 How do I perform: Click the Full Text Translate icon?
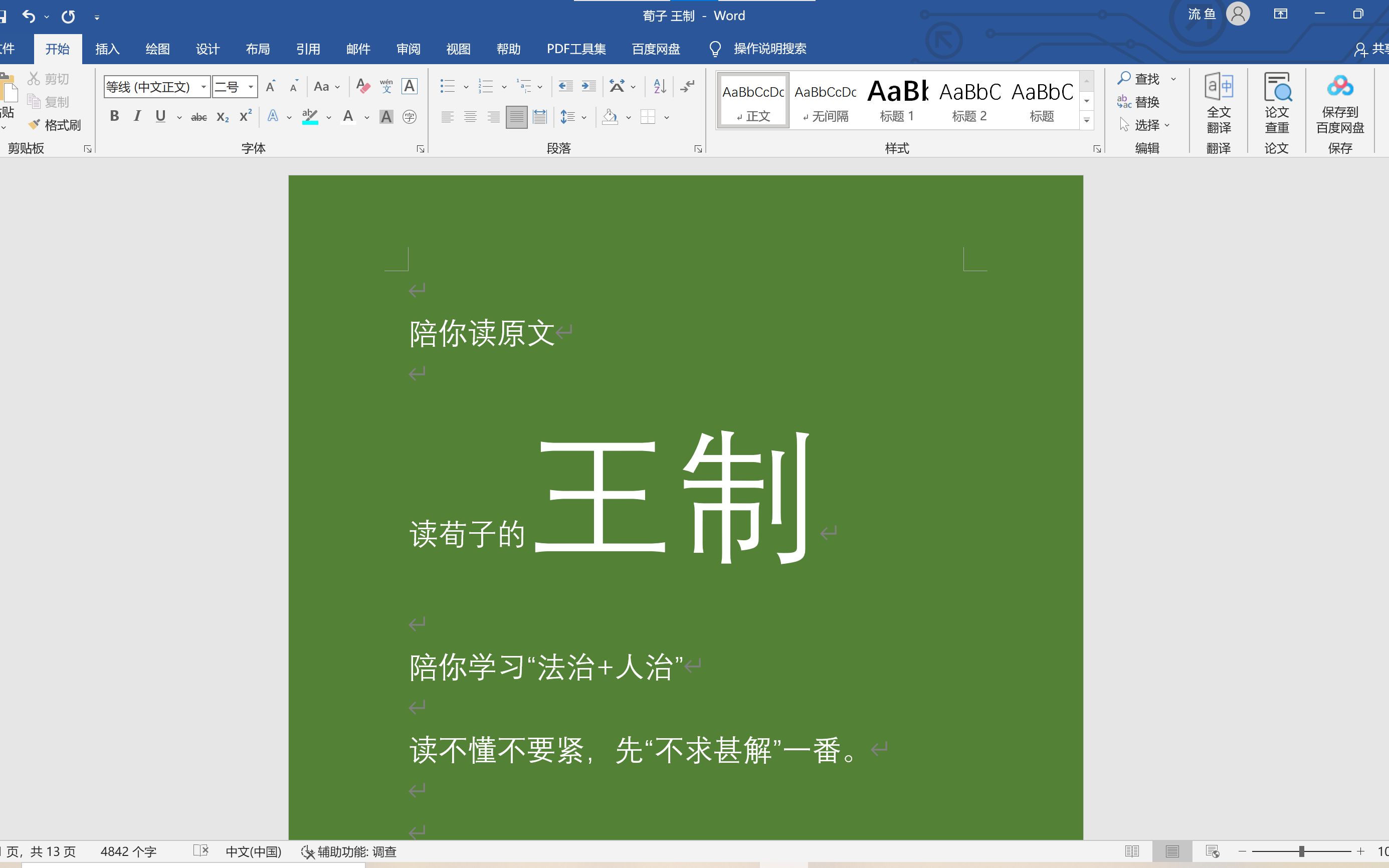pyautogui.click(x=1219, y=103)
